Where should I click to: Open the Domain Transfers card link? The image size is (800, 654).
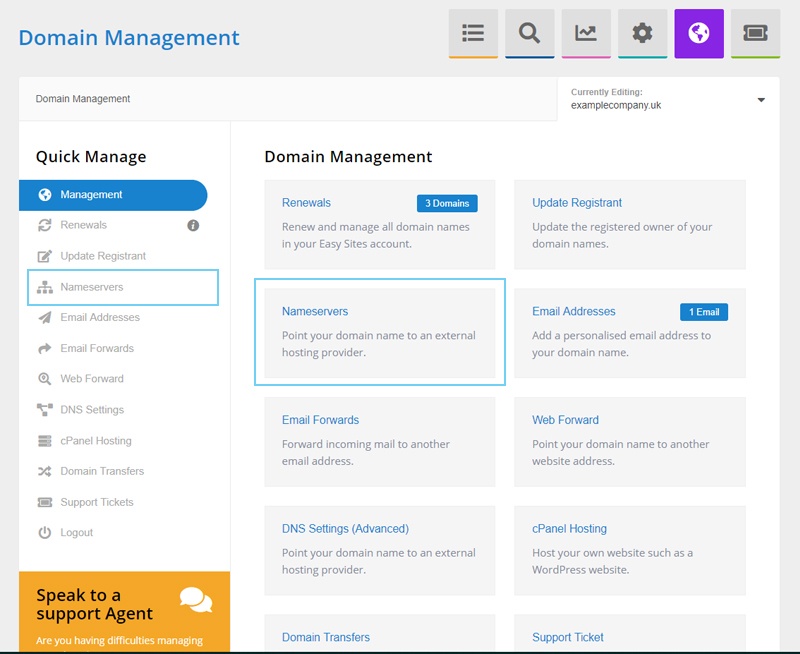click(x=326, y=638)
